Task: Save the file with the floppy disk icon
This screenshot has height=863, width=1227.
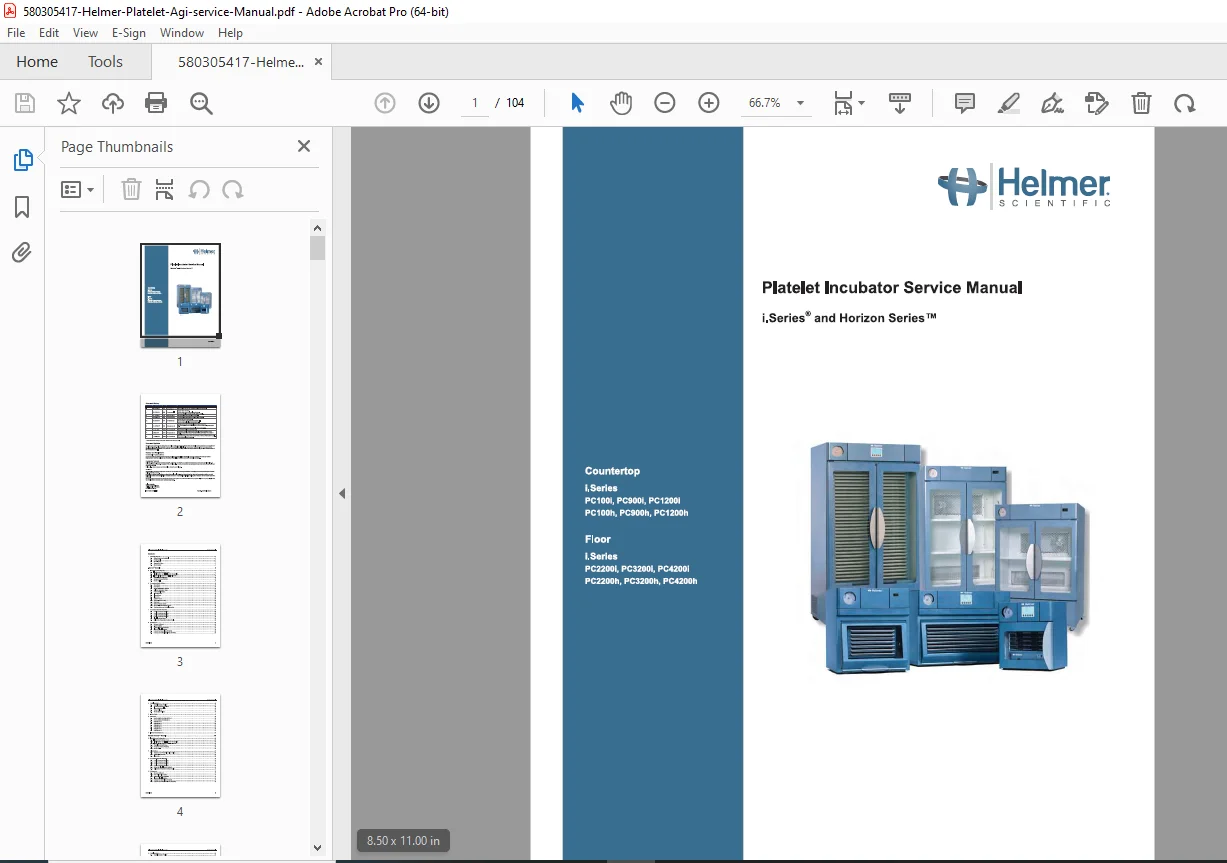Action: coord(25,103)
